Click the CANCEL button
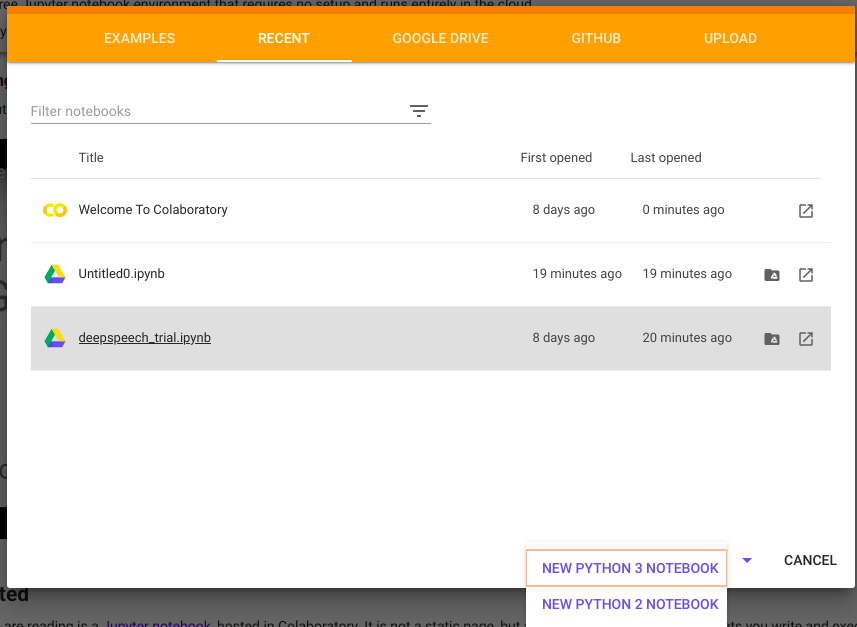 (810, 560)
